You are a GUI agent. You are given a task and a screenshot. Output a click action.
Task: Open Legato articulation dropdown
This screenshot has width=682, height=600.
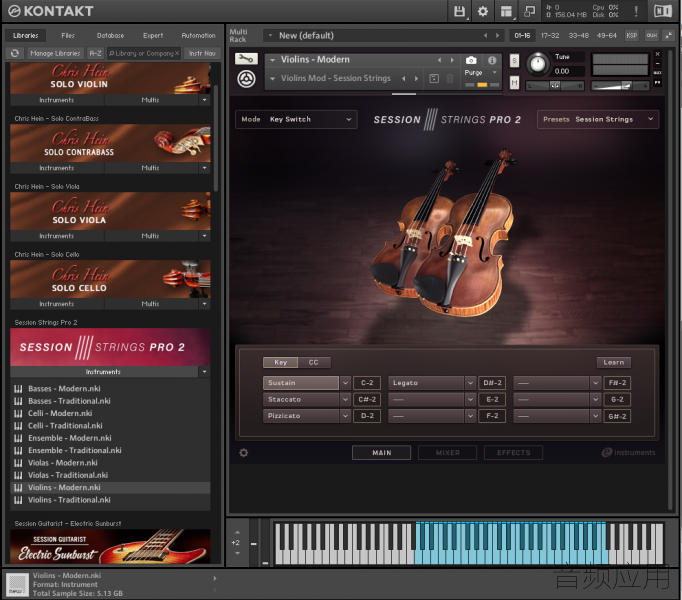coord(470,383)
